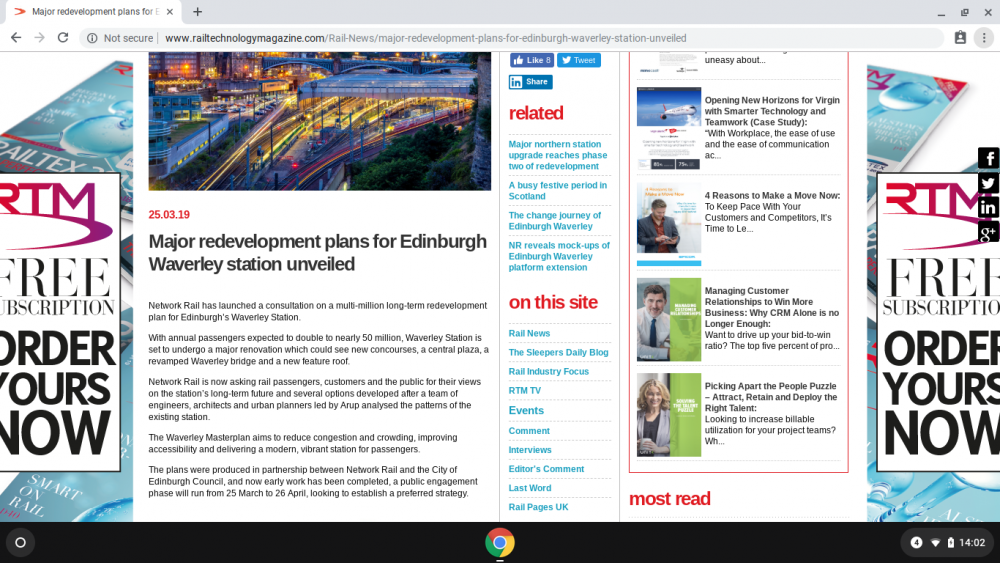Open the clipboard extension icon in the toolbar

pos(960,38)
